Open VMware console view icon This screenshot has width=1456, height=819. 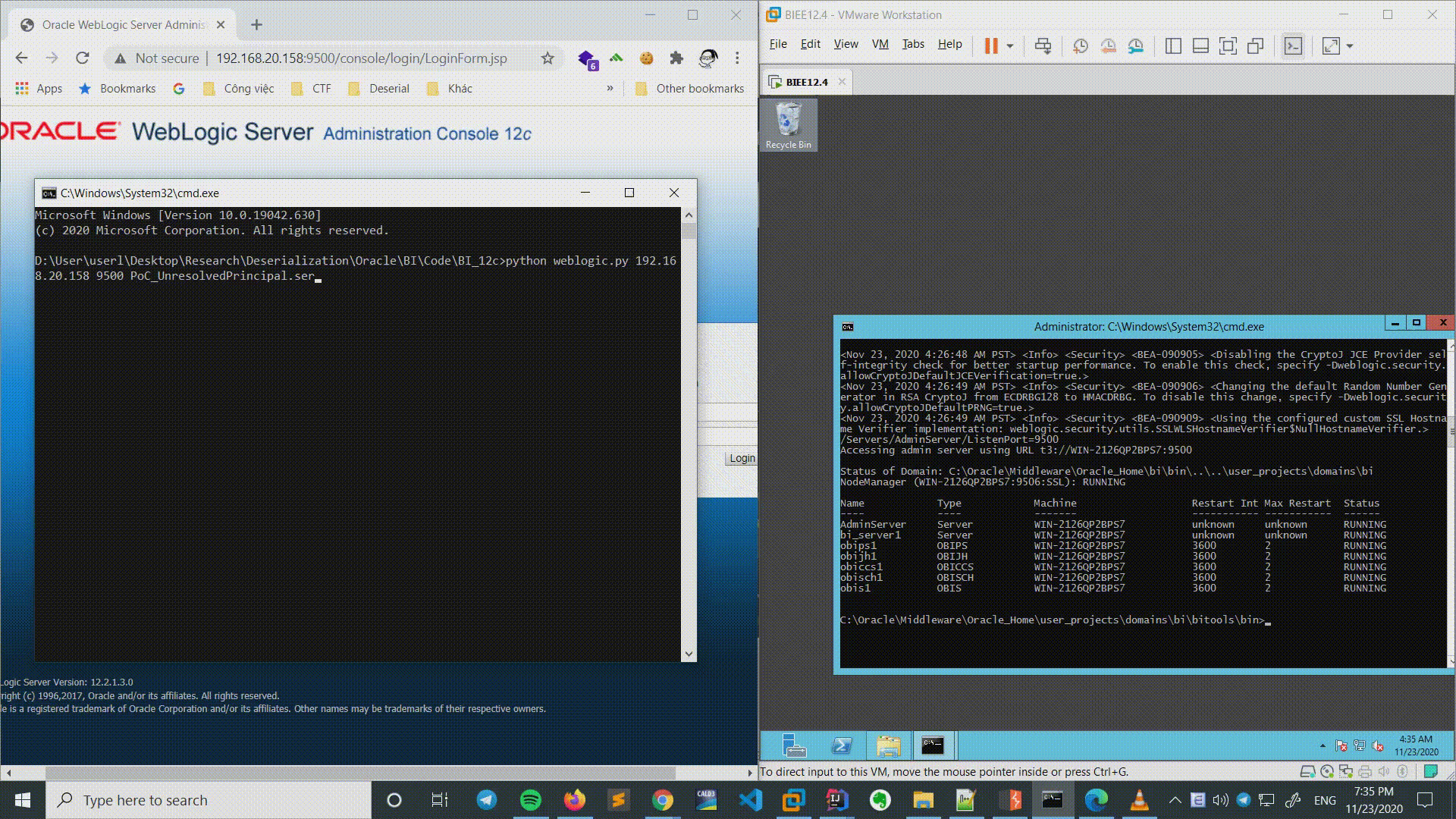(x=1293, y=46)
